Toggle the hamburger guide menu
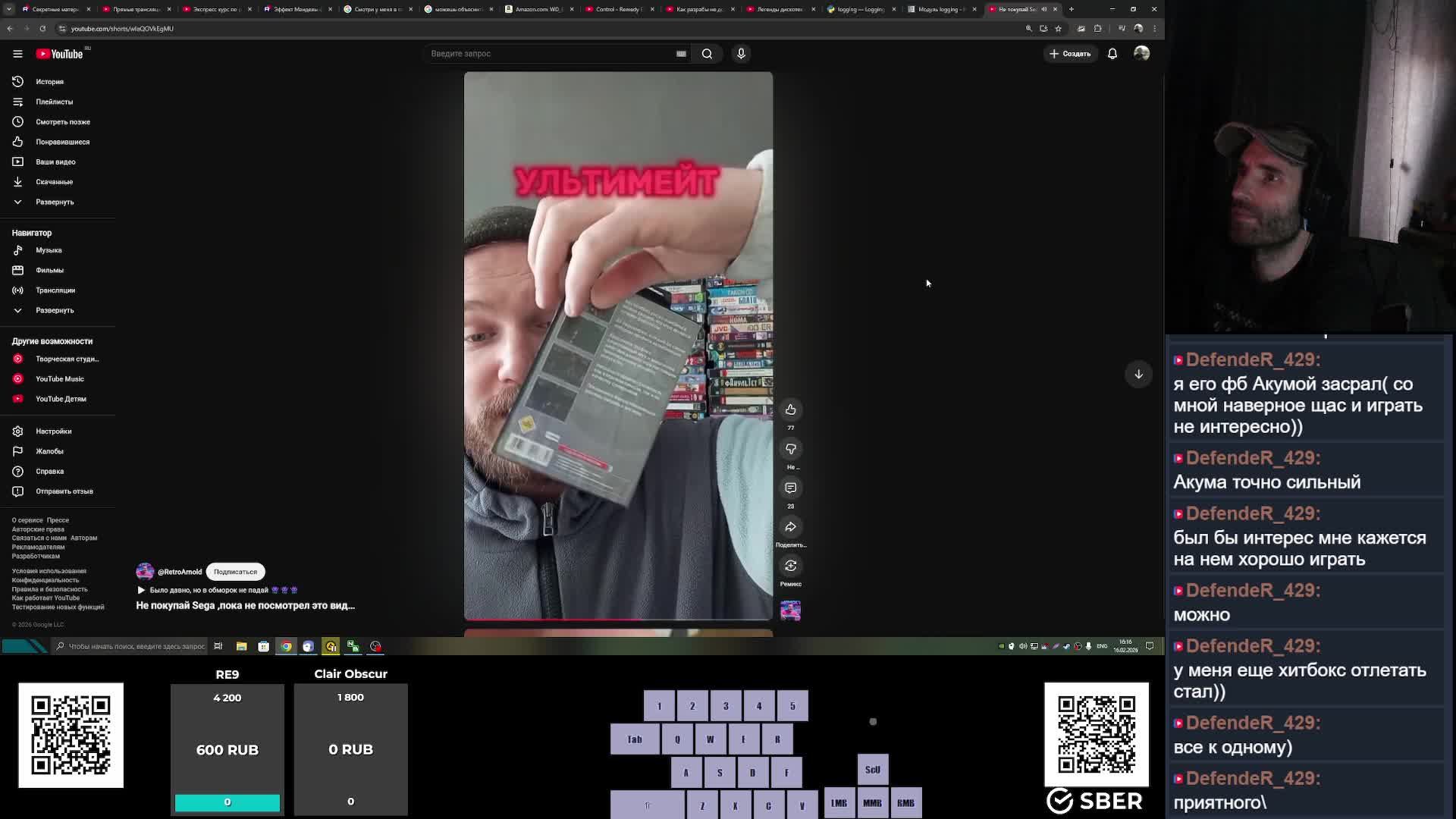 tap(17, 54)
